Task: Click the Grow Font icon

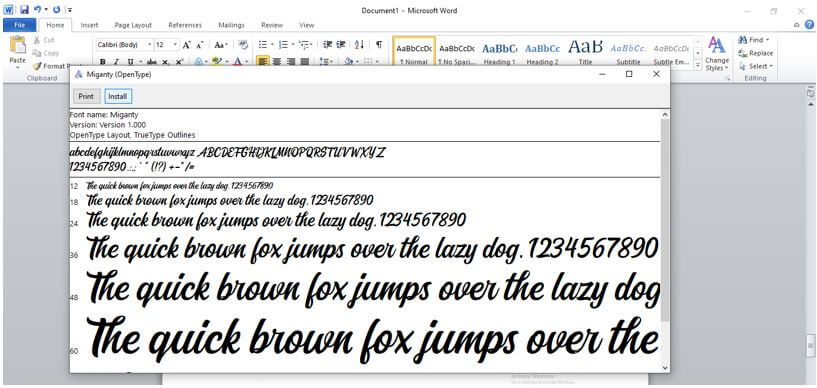Action: tap(187, 45)
